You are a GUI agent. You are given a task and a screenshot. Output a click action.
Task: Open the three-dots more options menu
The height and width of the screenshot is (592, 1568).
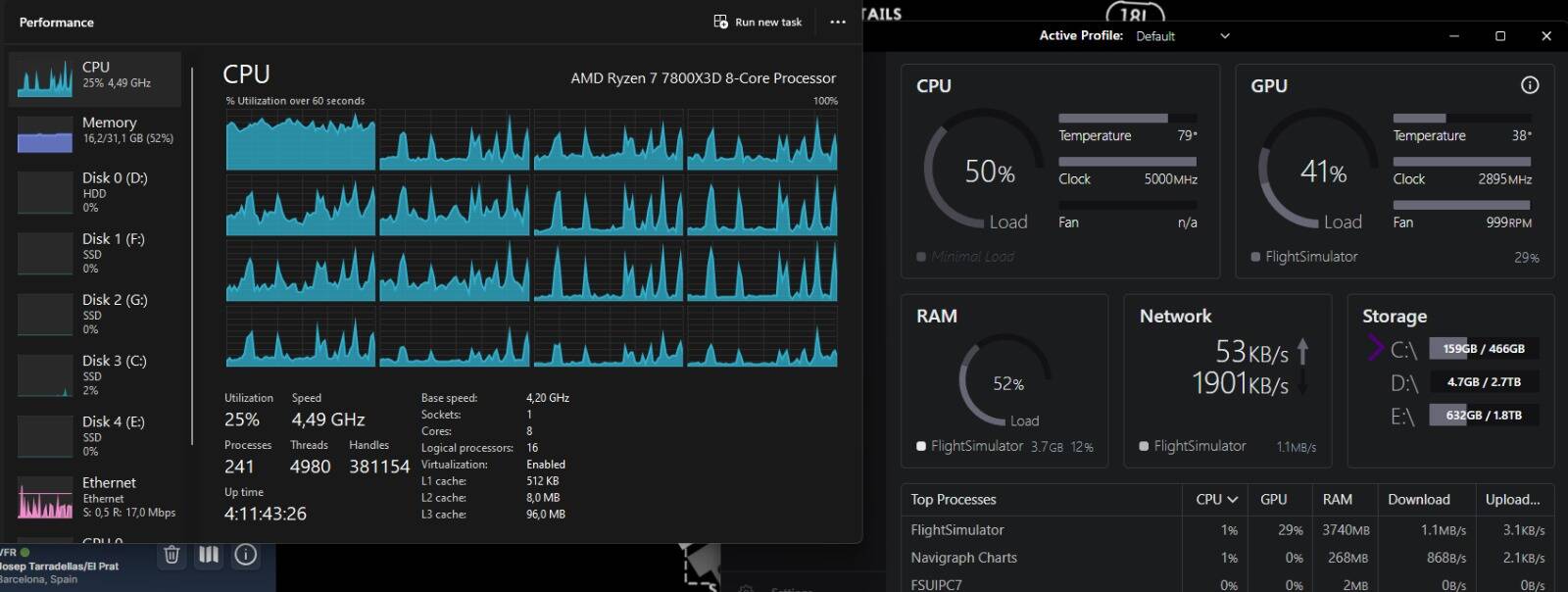[837, 22]
